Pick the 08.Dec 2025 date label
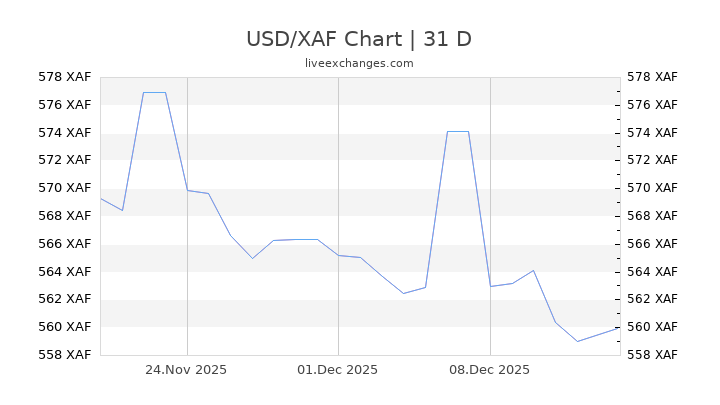Viewport: 720px width, 405px height. (489, 369)
